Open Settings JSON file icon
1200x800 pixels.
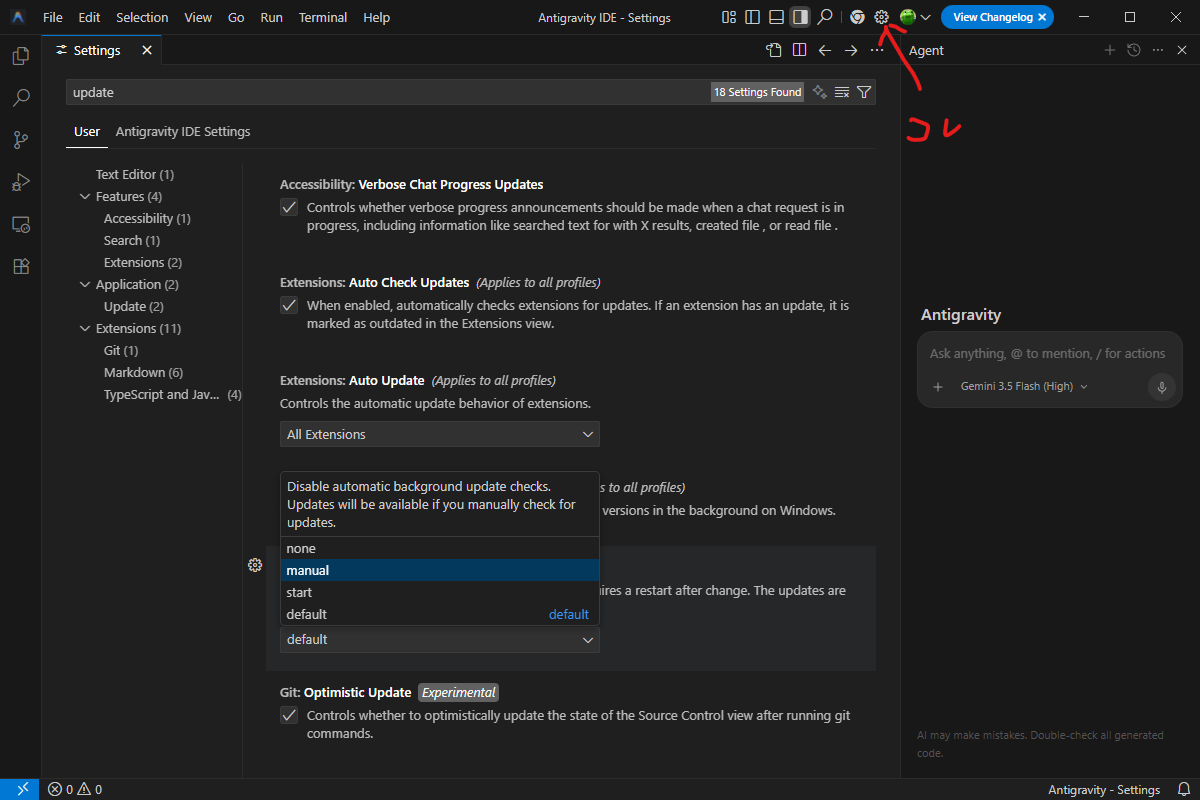[773, 50]
